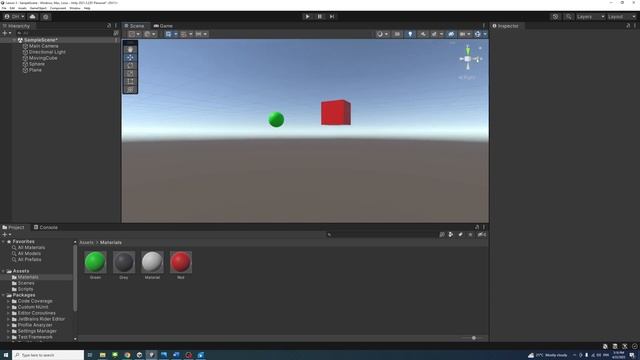This screenshot has width=640, height=360.
Task: Click the Step frame button
Action: 332,17
